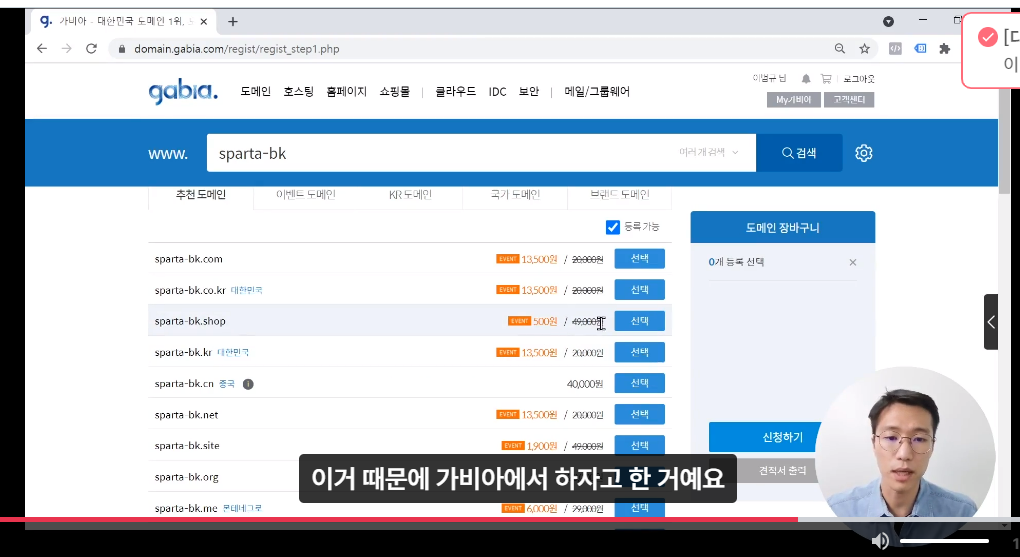Click the 40,000원 price for sparta-bk.cn
Viewport: 1020px width, 557px height.
(585, 384)
